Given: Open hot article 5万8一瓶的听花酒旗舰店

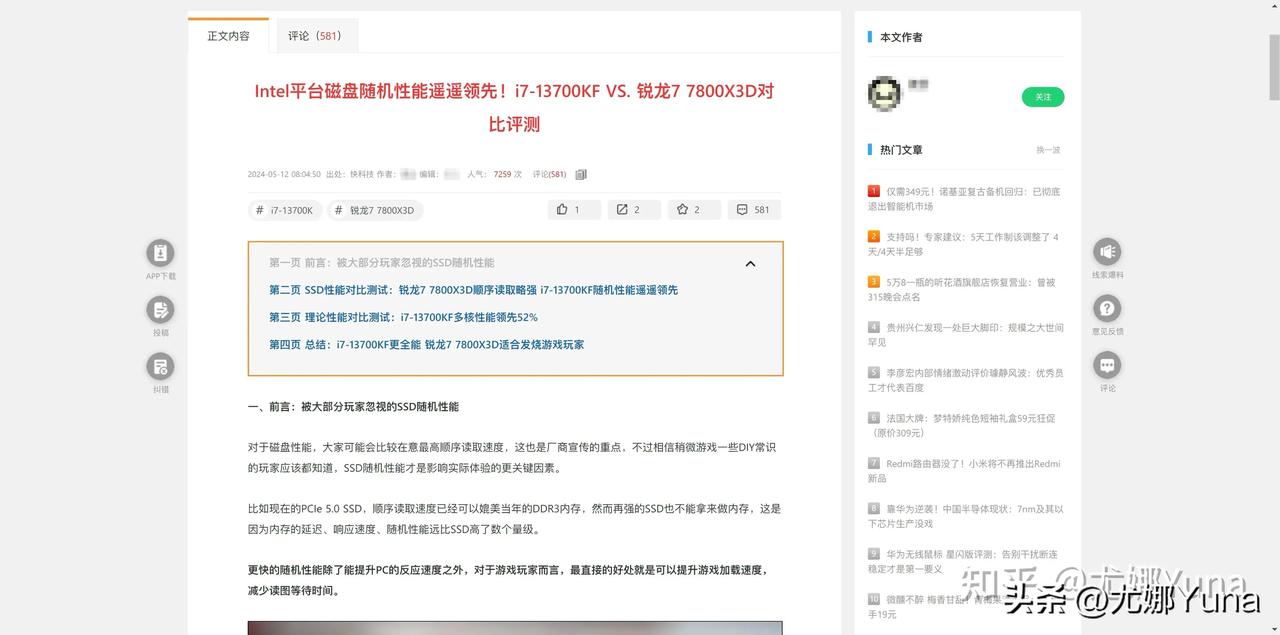Looking at the screenshot, I should [964, 289].
